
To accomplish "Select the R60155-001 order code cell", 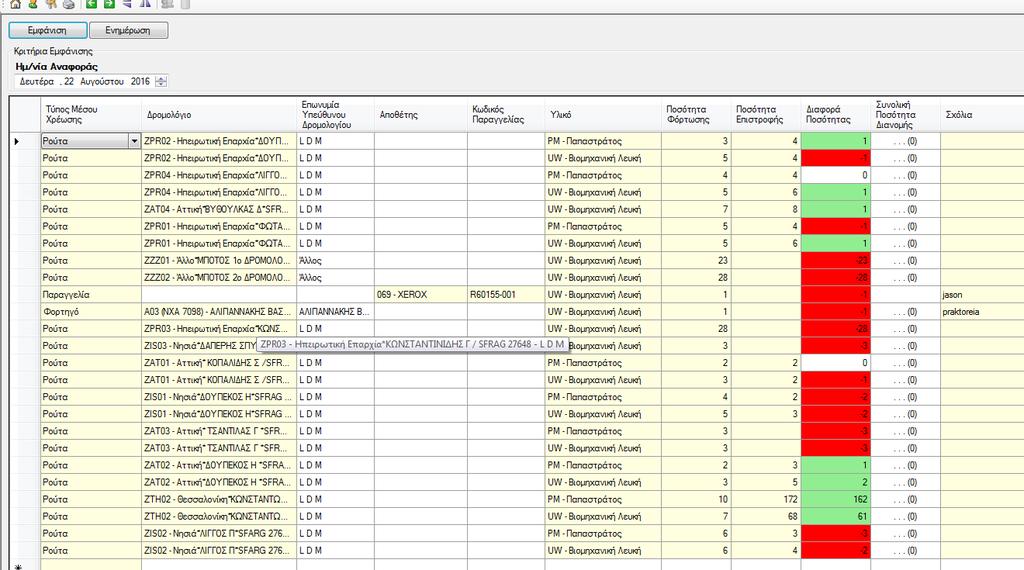I will [x=505, y=294].
